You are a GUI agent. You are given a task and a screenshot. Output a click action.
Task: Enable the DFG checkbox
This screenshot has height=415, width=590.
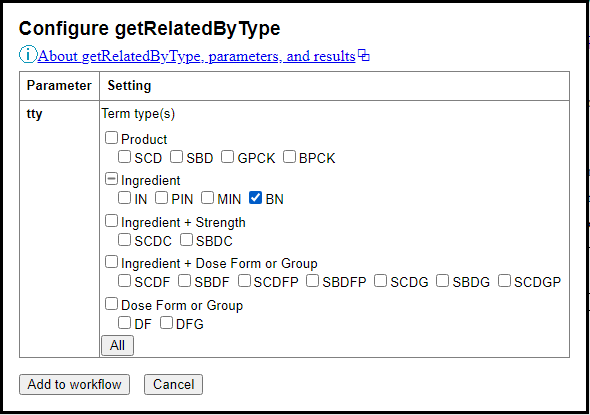166,322
